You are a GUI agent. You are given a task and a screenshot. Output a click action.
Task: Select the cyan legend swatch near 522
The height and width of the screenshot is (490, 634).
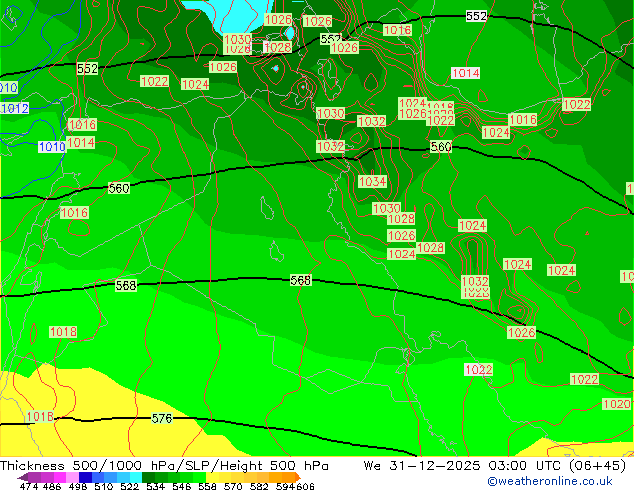136,477
